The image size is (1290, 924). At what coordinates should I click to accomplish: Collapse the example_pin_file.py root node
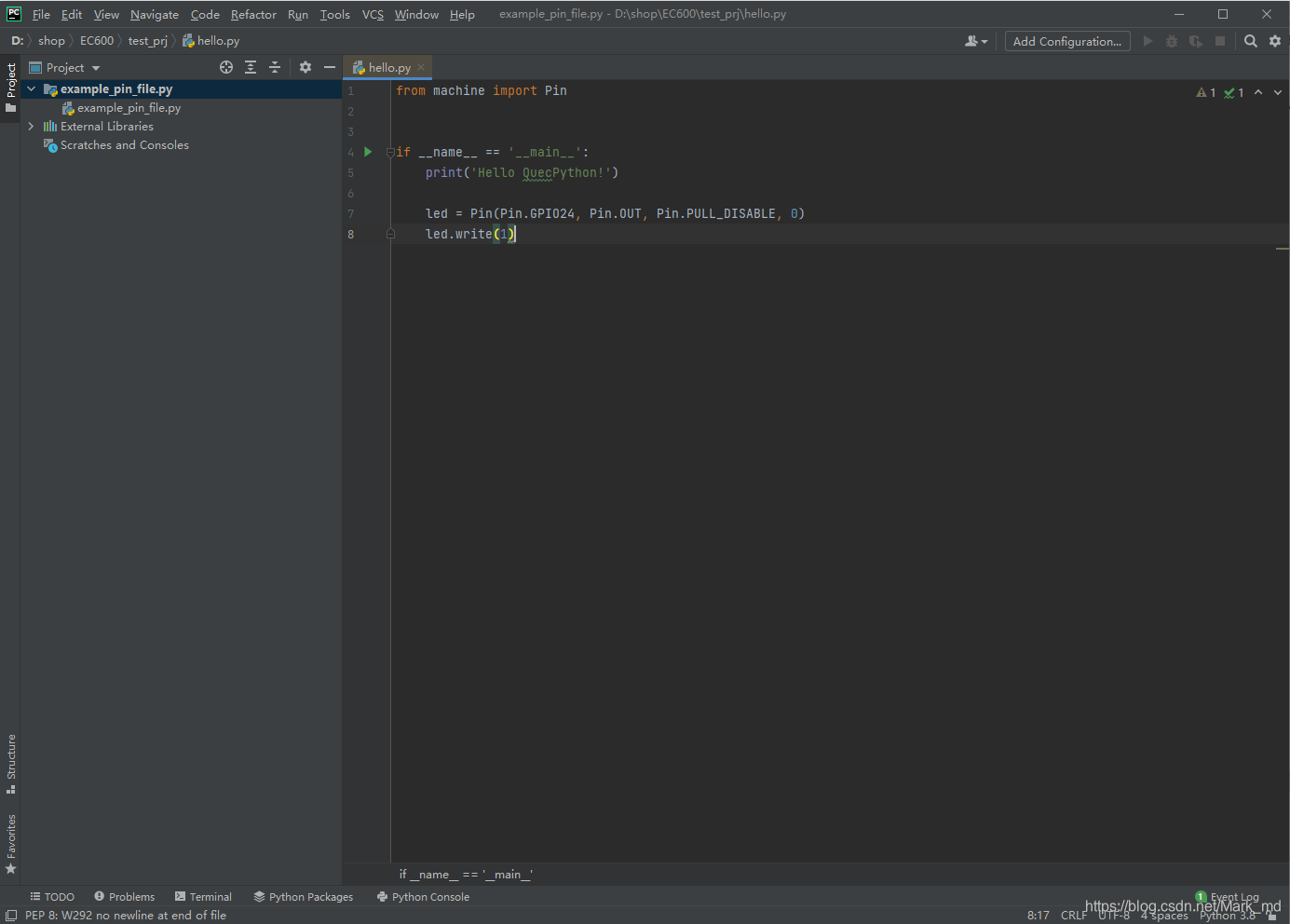coord(32,89)
